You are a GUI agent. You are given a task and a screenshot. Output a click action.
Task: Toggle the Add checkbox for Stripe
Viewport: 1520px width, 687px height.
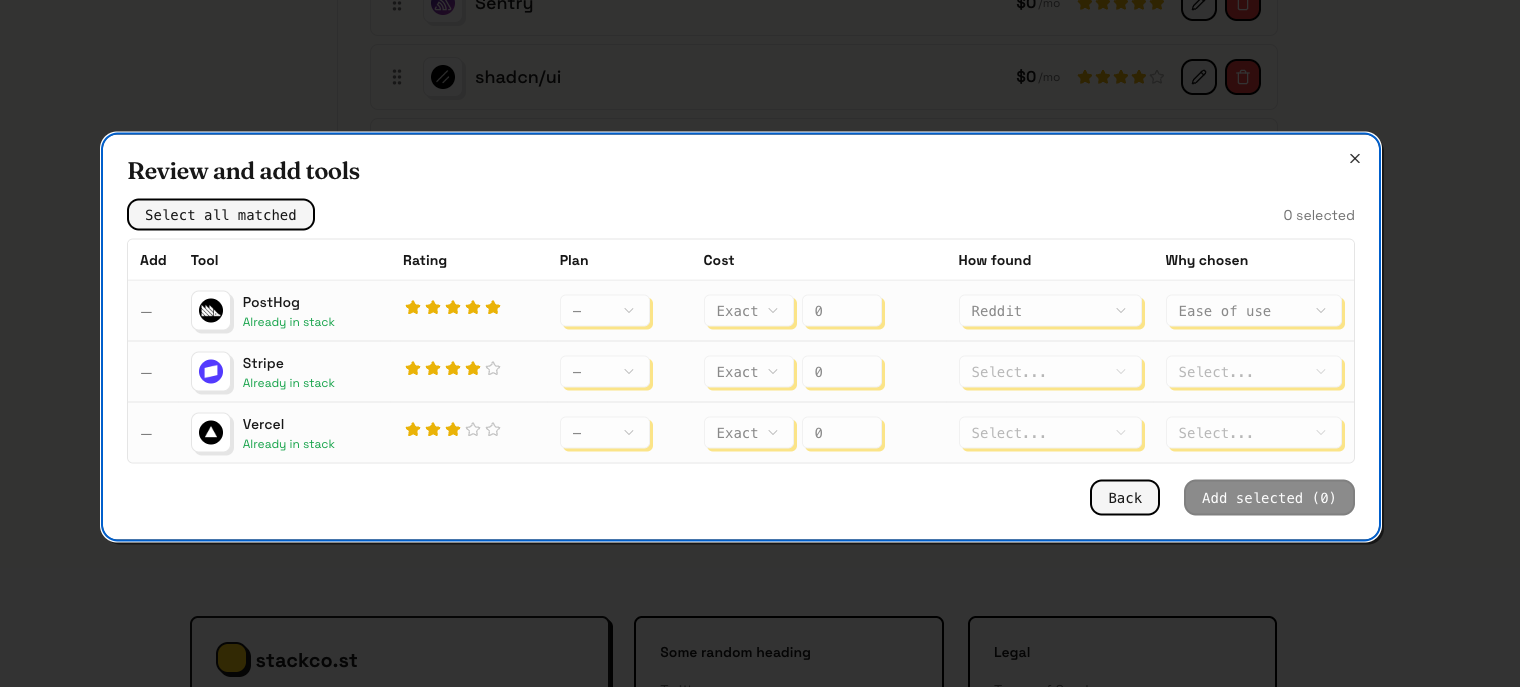(146, 372)
